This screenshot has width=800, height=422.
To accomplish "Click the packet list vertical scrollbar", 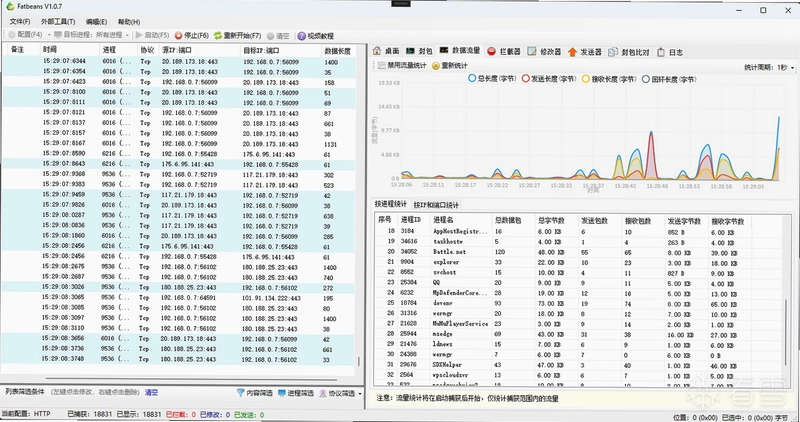I will coord(359,361).
